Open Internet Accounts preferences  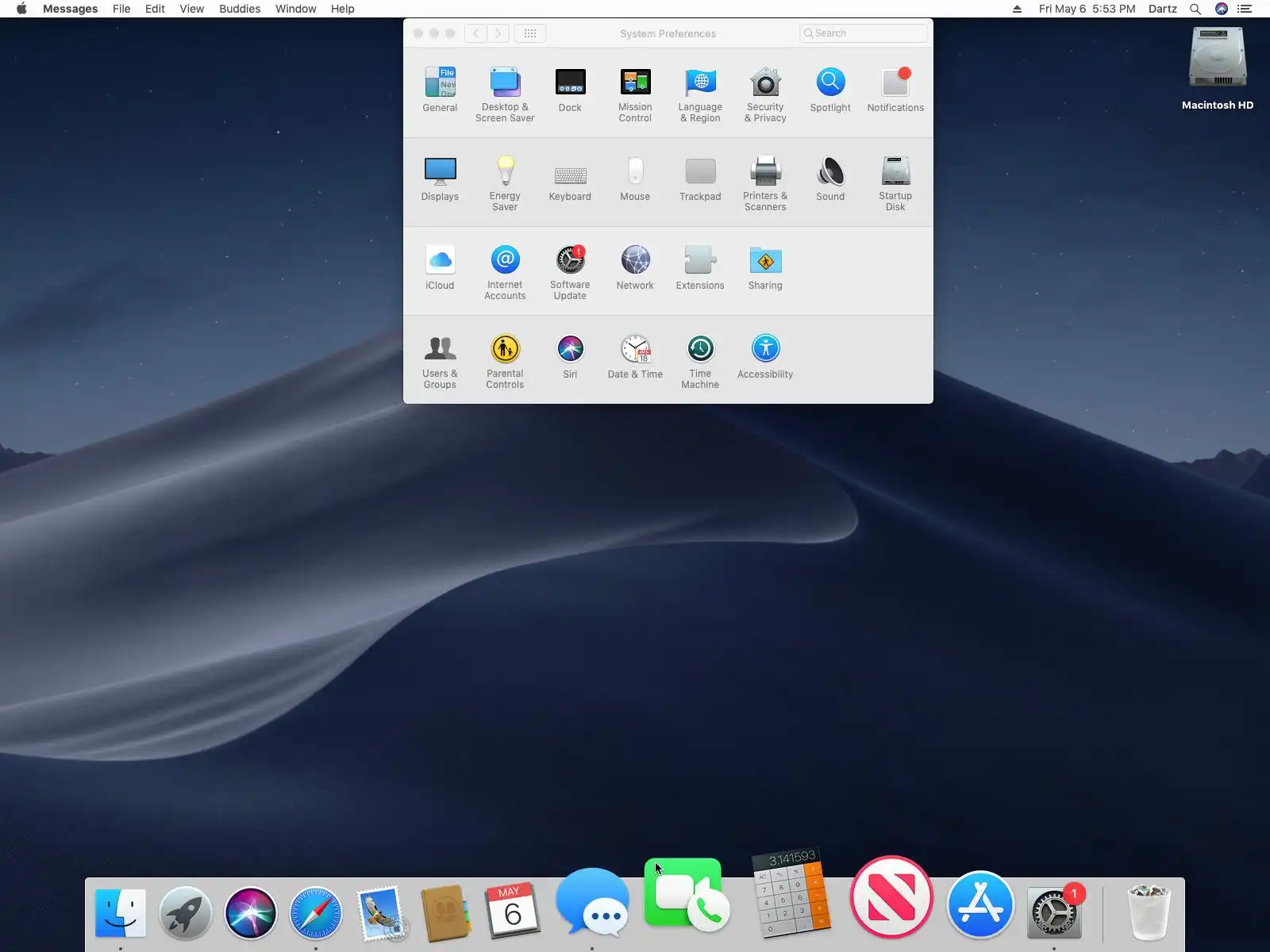(505, 272)
